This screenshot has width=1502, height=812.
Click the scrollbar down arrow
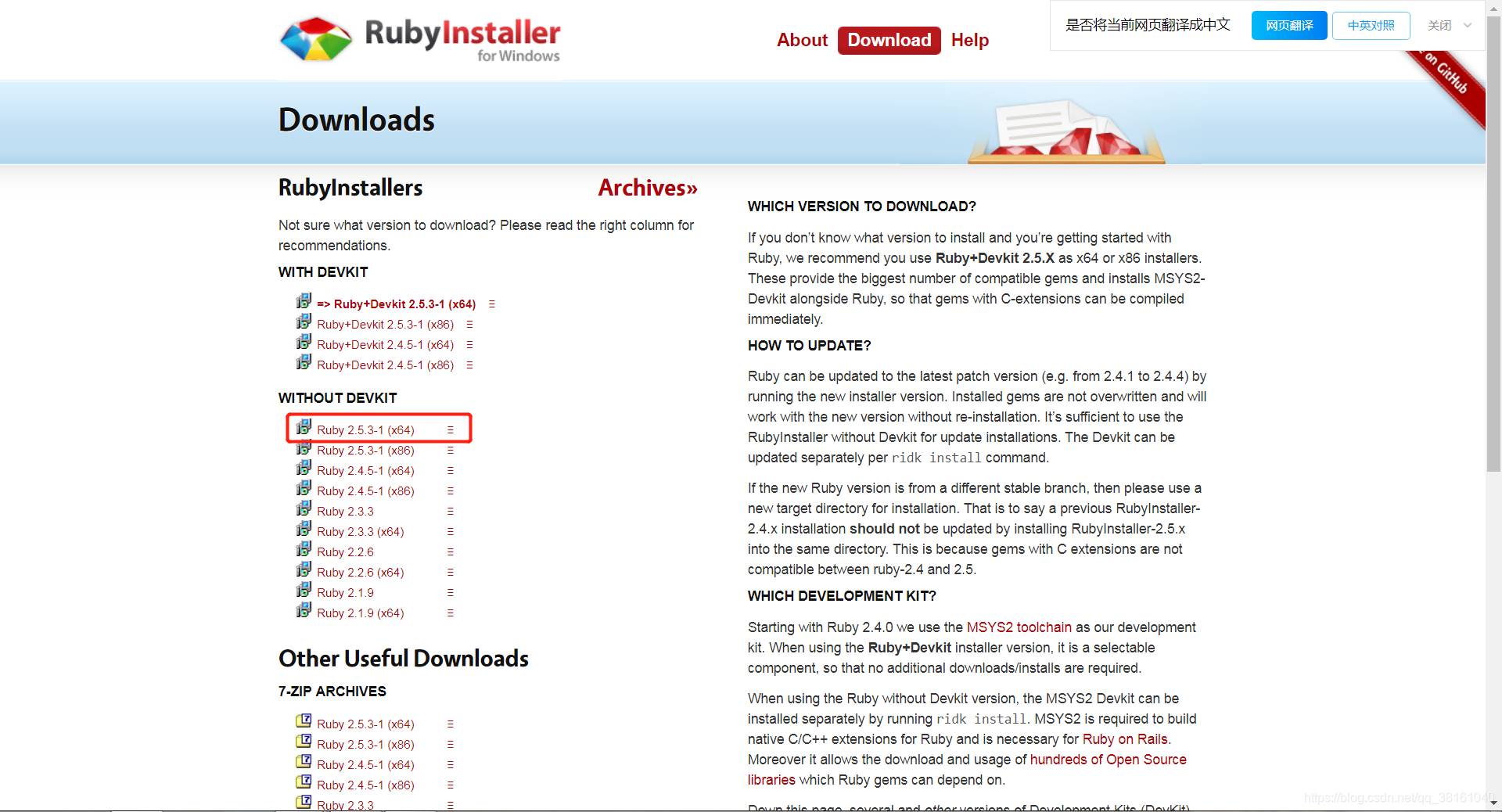coord(1493,803)
